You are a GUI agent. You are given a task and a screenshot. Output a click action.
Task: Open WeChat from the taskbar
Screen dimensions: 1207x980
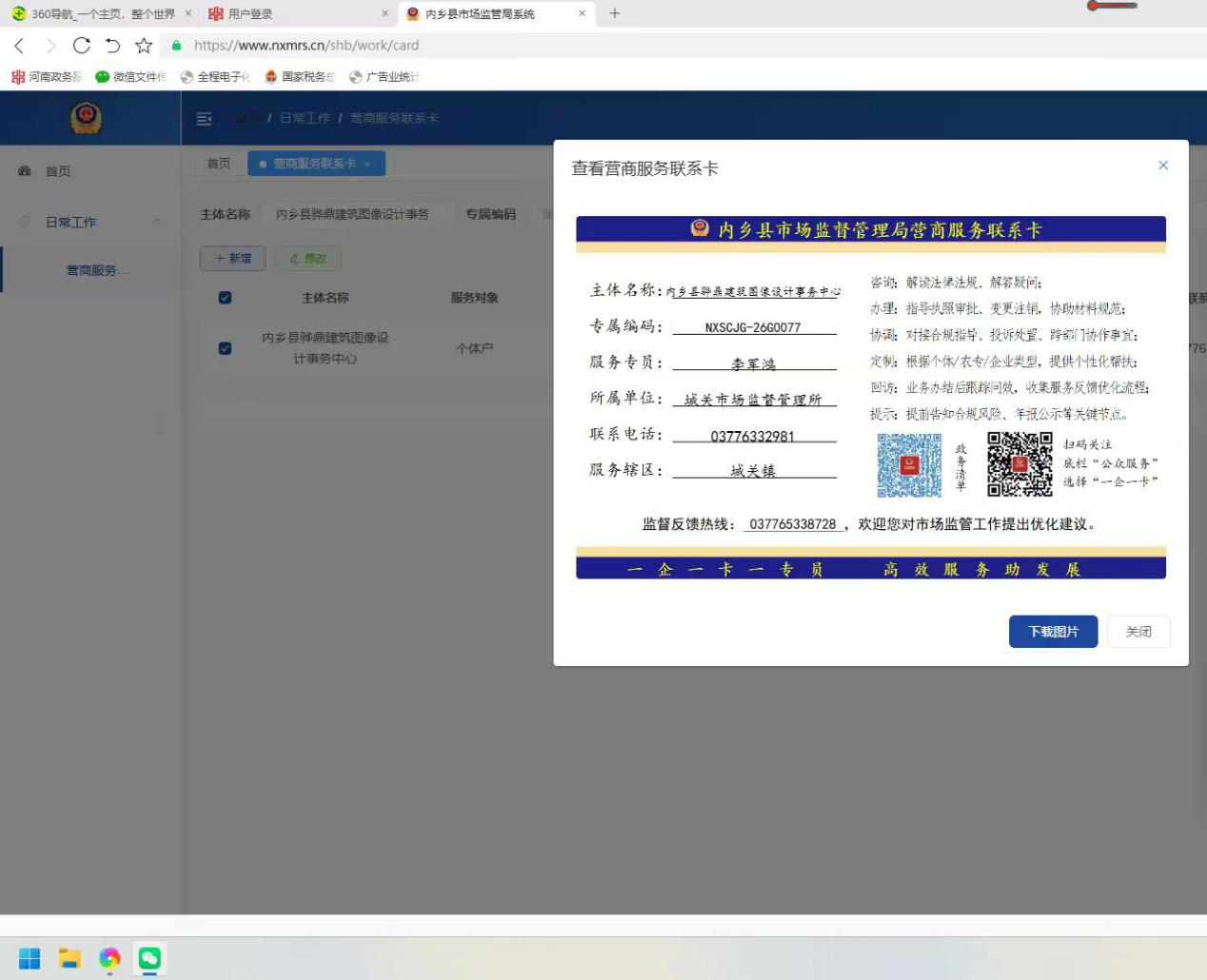point(148,959)
